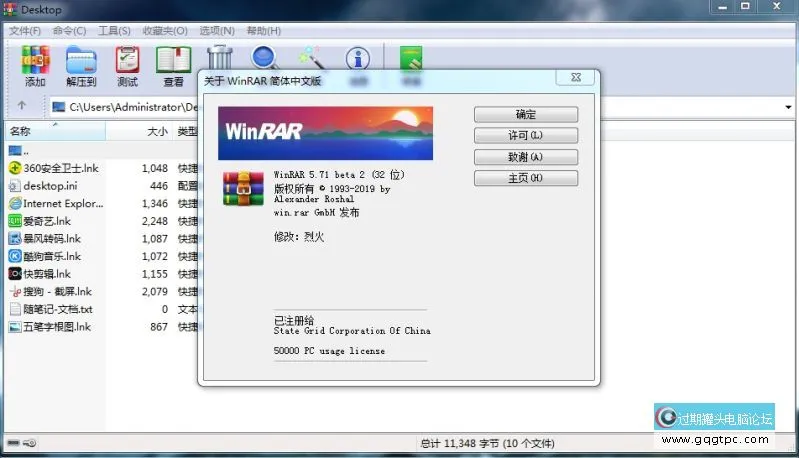The height and width of the screenshot is (458, 799).
Task: Click size value 1,048
Action: click(155, 168)
